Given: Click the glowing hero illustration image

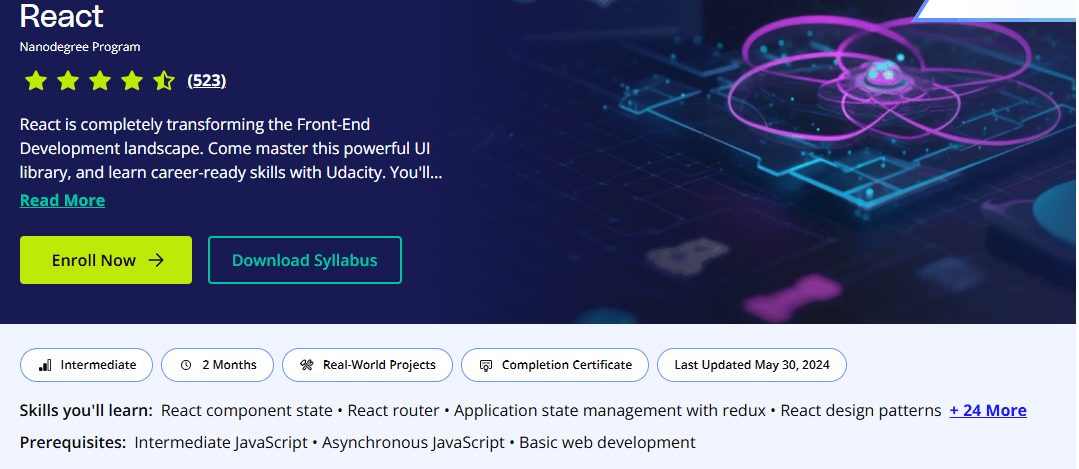Looking at the screenshot, I should tap(820, 150).
